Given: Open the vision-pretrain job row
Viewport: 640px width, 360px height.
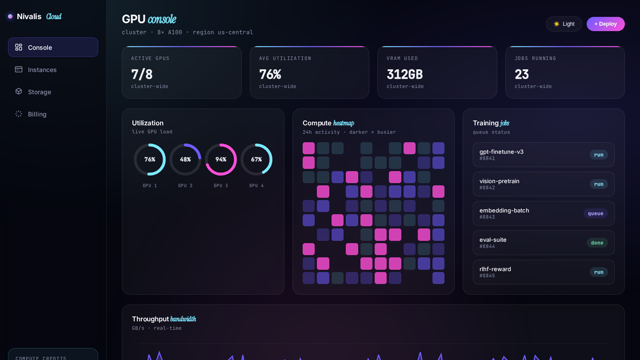Looking at the screenshot, I should point(543,184).
